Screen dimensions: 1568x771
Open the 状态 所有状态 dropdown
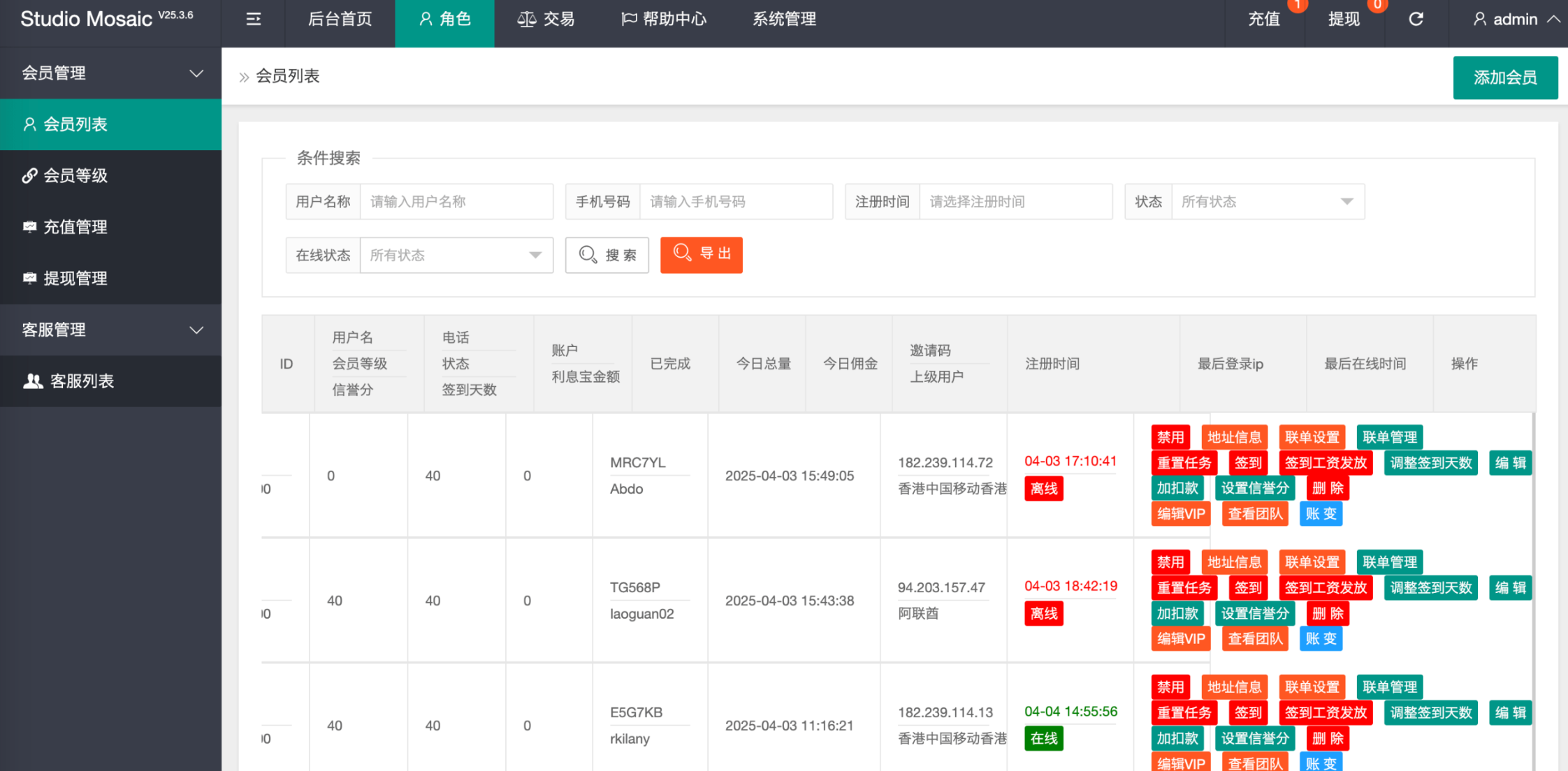[1267, 202]
